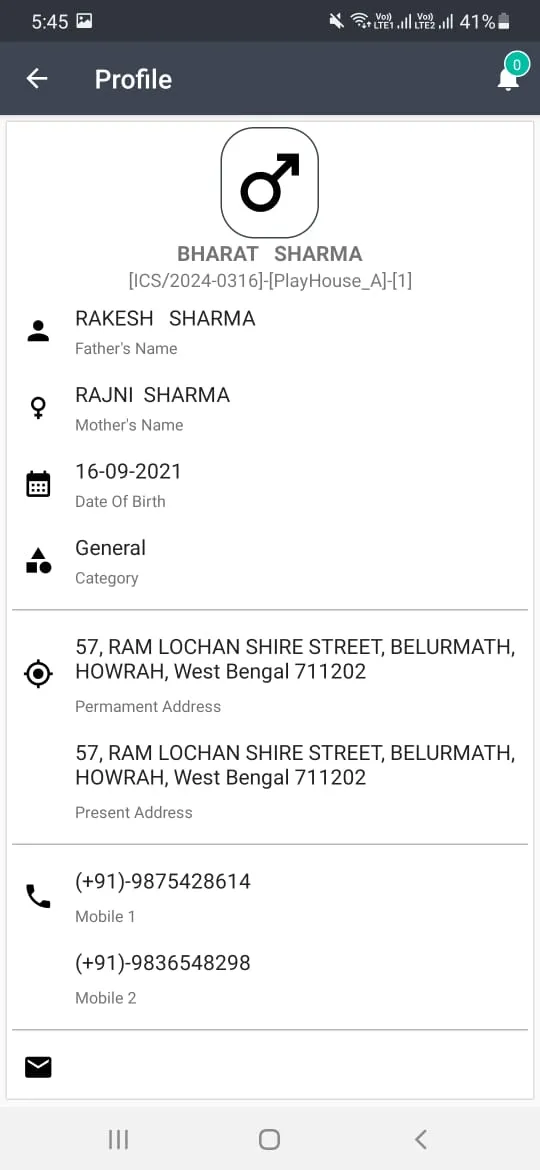Tap the Present Address text

[295, 765]
